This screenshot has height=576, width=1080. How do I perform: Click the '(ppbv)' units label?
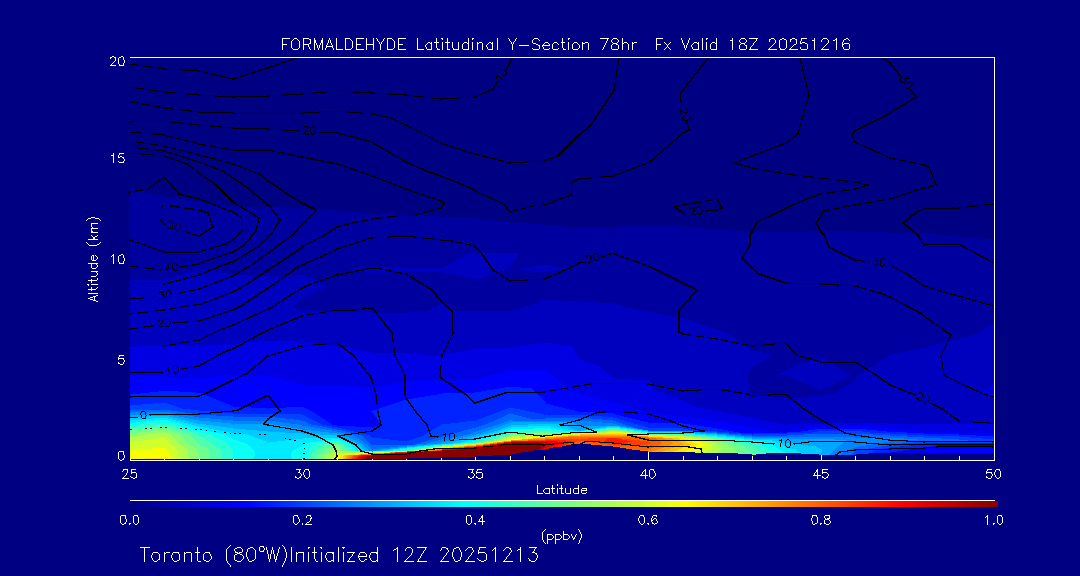coord(561,536)
